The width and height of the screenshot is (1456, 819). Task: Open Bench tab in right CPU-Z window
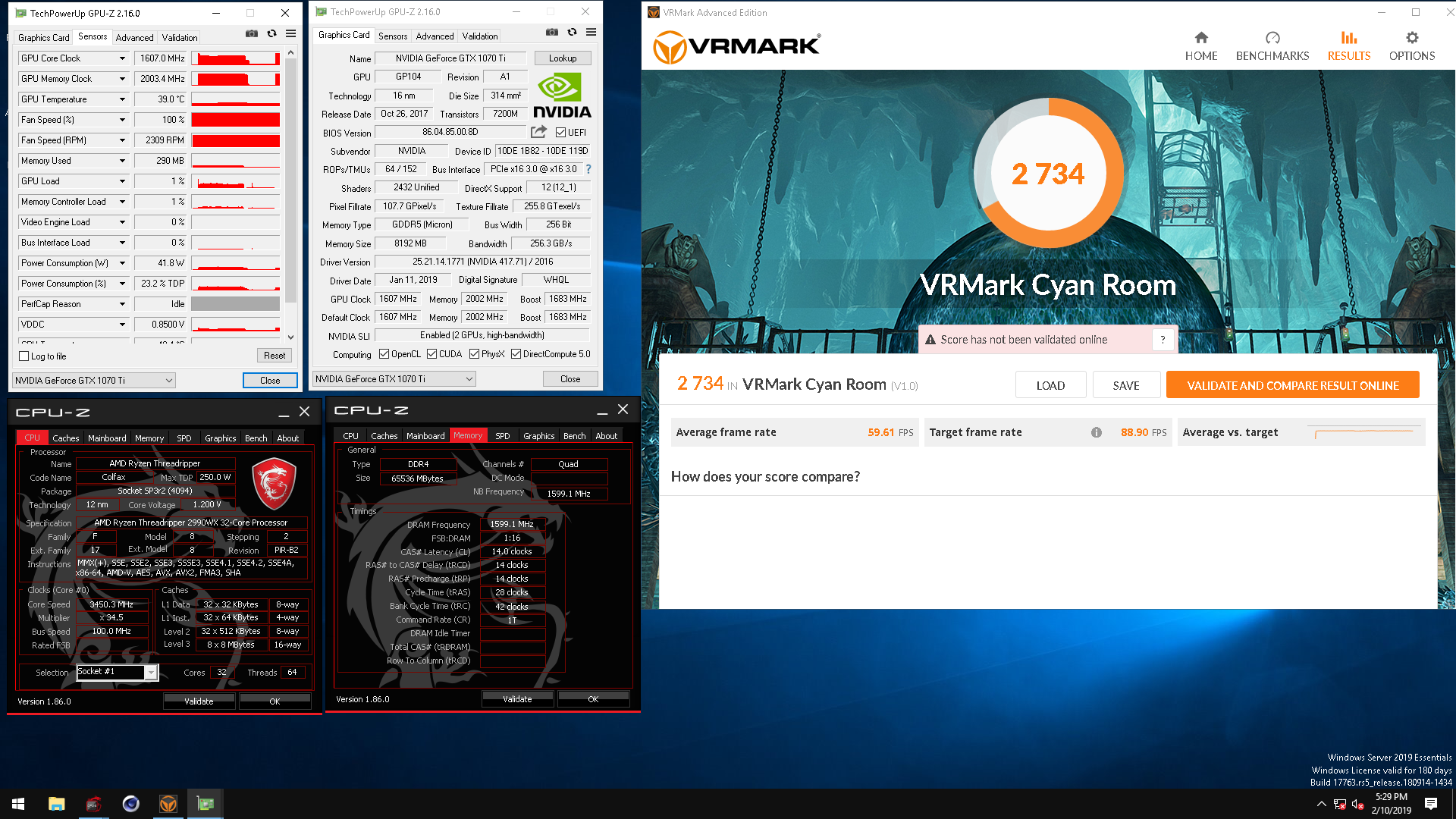click(x=574, y=435)
